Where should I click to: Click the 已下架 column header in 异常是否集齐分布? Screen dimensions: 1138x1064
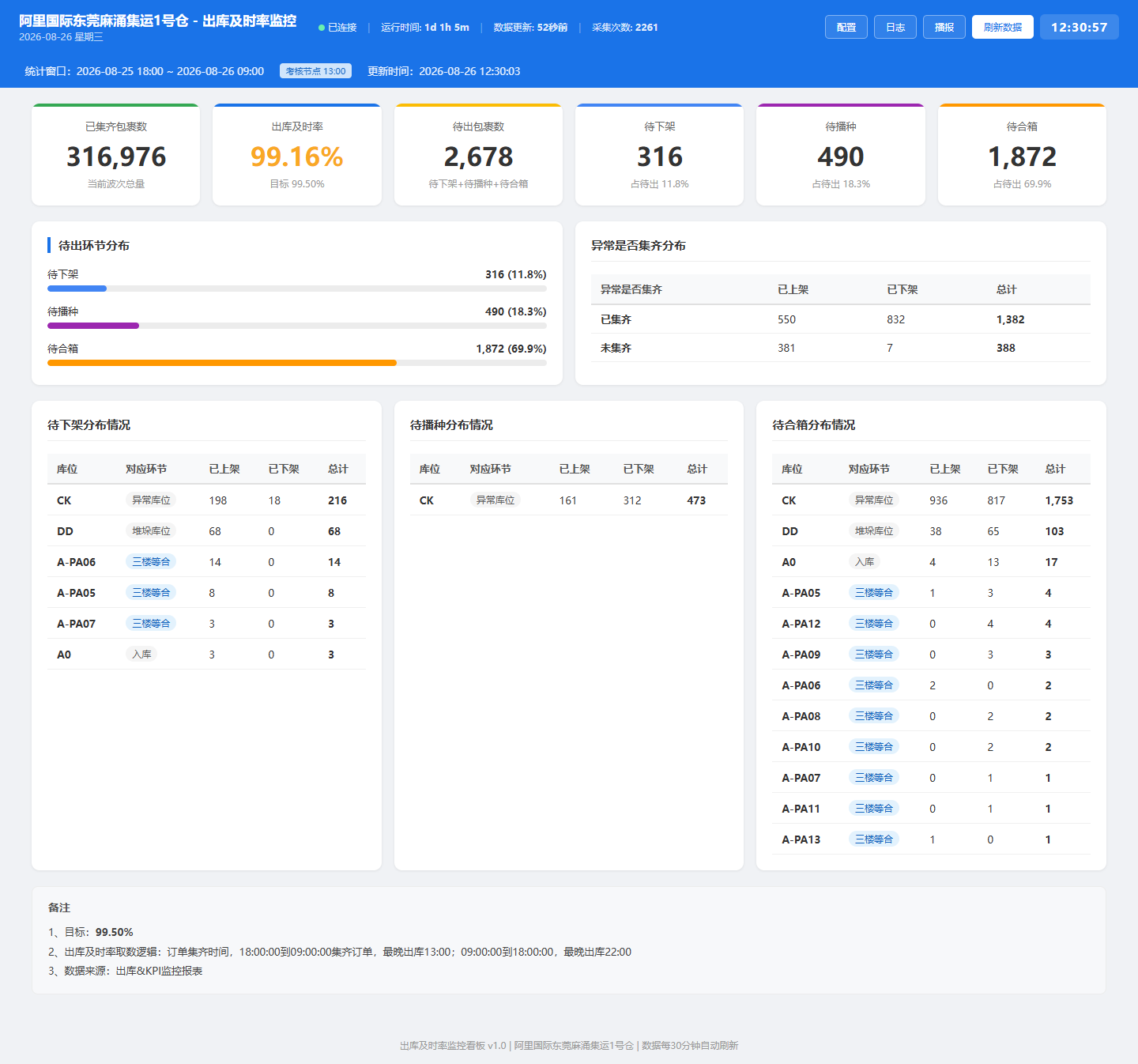click(902, 289)
